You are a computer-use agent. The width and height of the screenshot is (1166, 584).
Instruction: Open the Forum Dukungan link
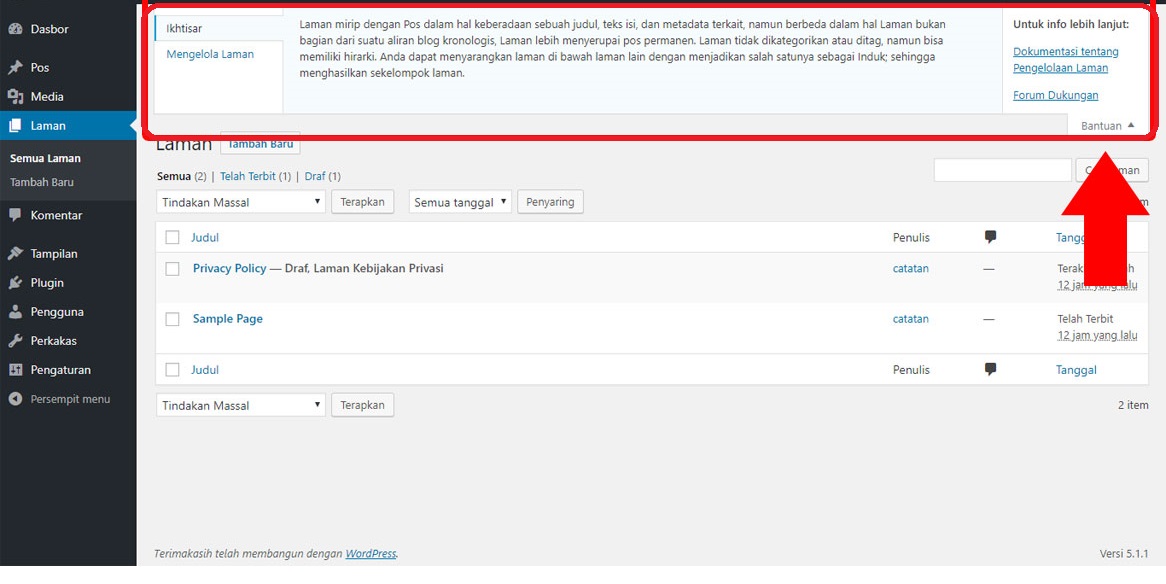click(1054, 94)
